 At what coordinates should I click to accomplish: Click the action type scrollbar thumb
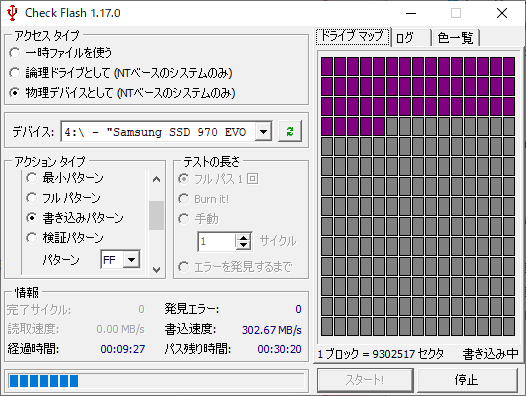156,215
